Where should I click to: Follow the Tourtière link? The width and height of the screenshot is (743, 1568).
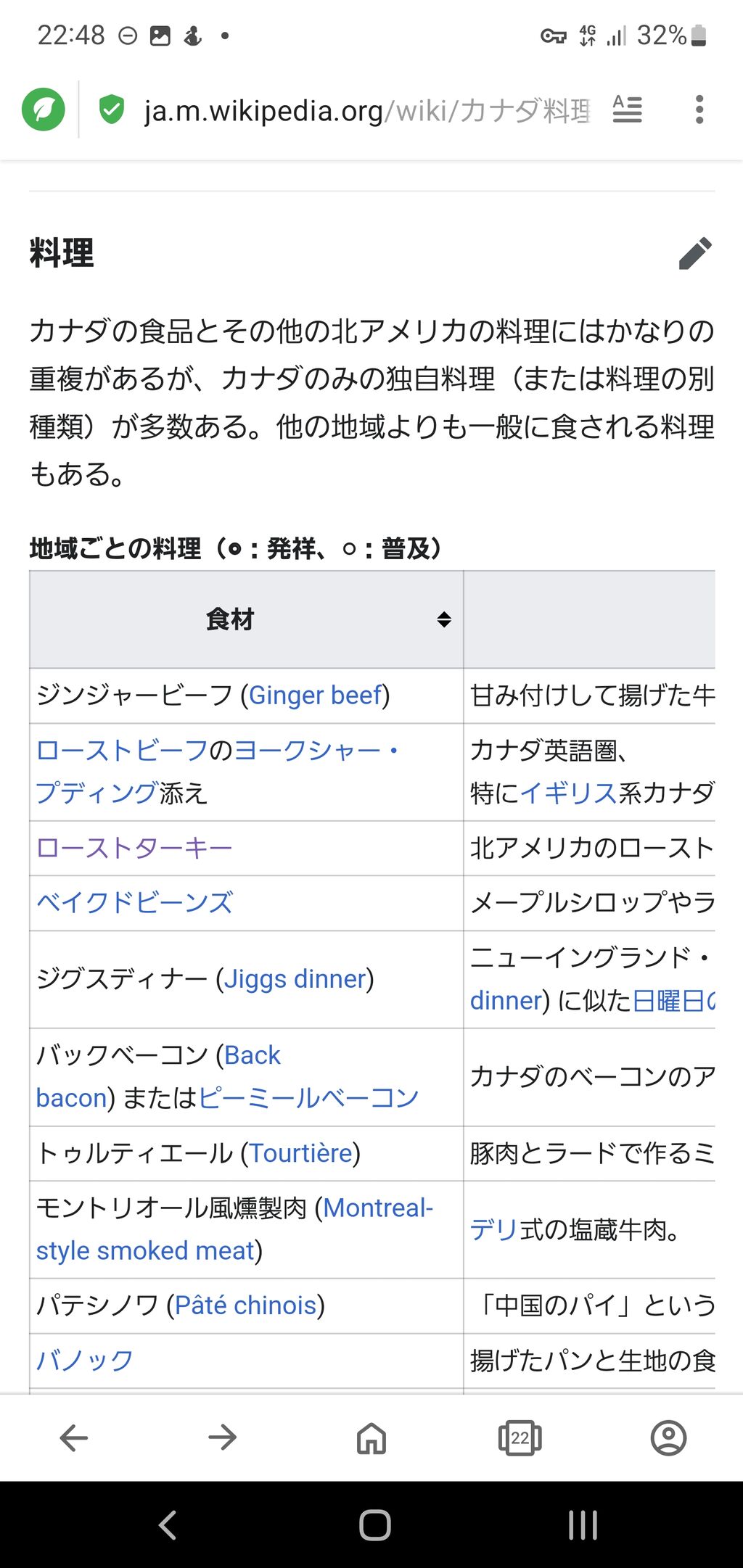[x=301, y=1153]
